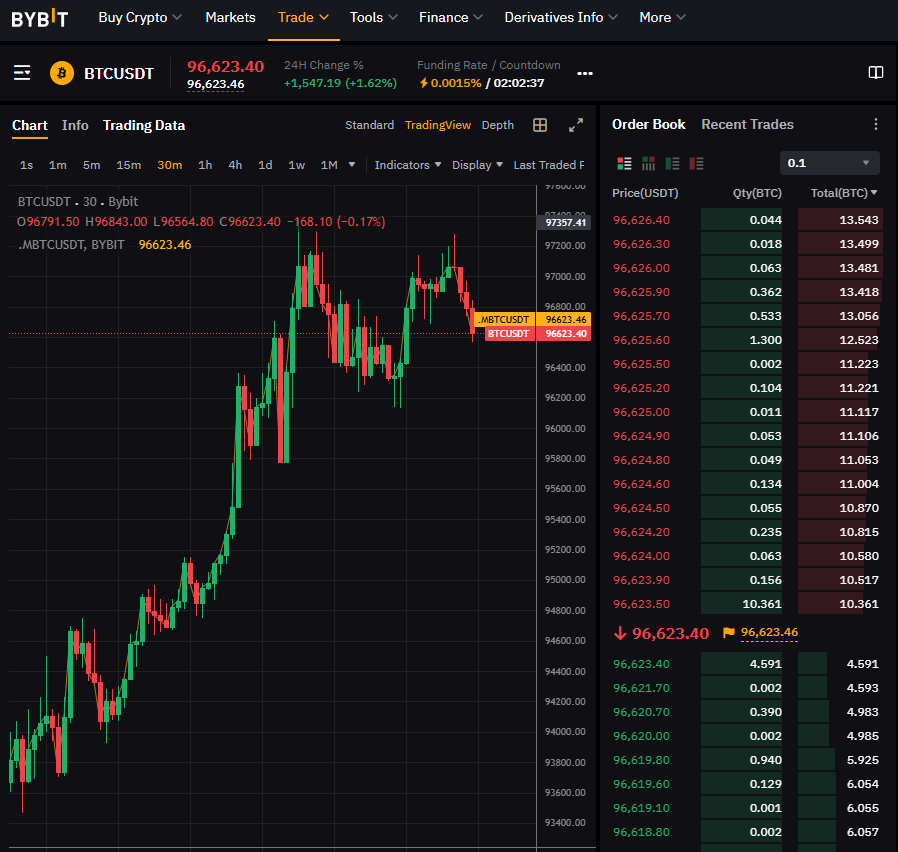Screen dimensions: 898x852
Task: Show asks only order book view
Action: 696,164
